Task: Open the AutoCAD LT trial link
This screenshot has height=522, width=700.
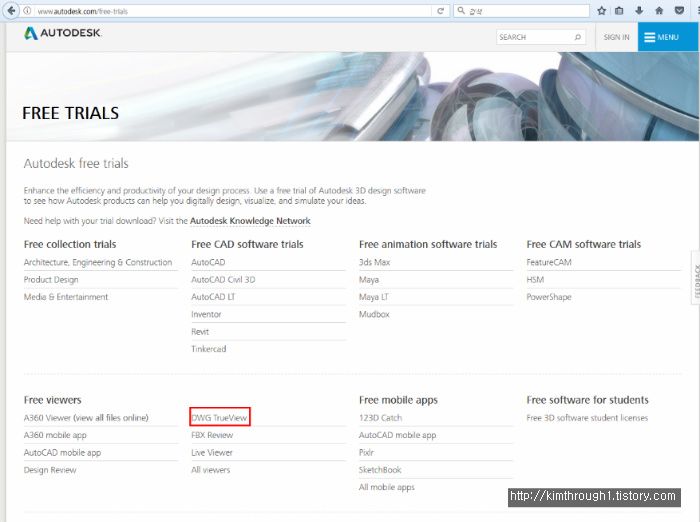Action: (213, 297)
